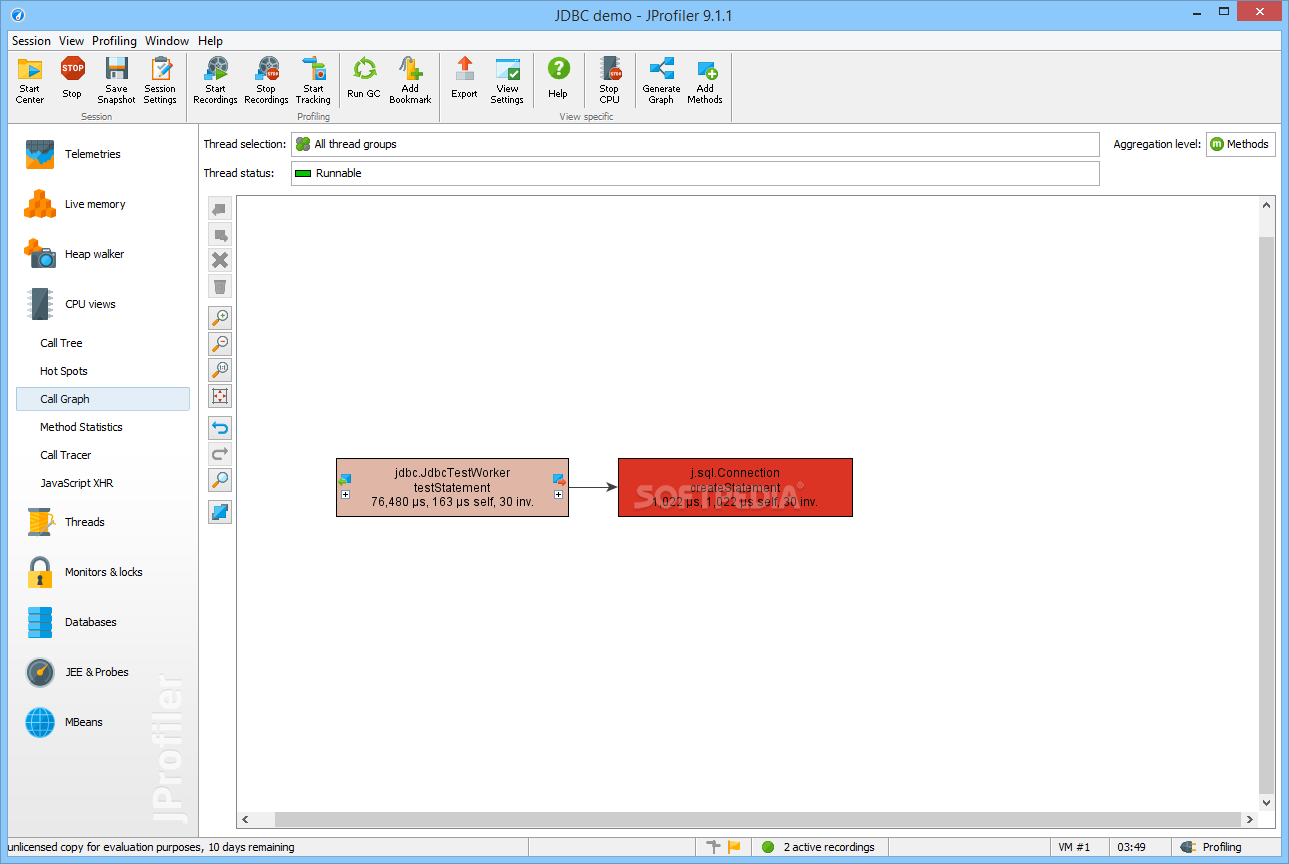1289x864 pixels.
Task: Click Stop CPU recording
Action: [x=609, y=80]
